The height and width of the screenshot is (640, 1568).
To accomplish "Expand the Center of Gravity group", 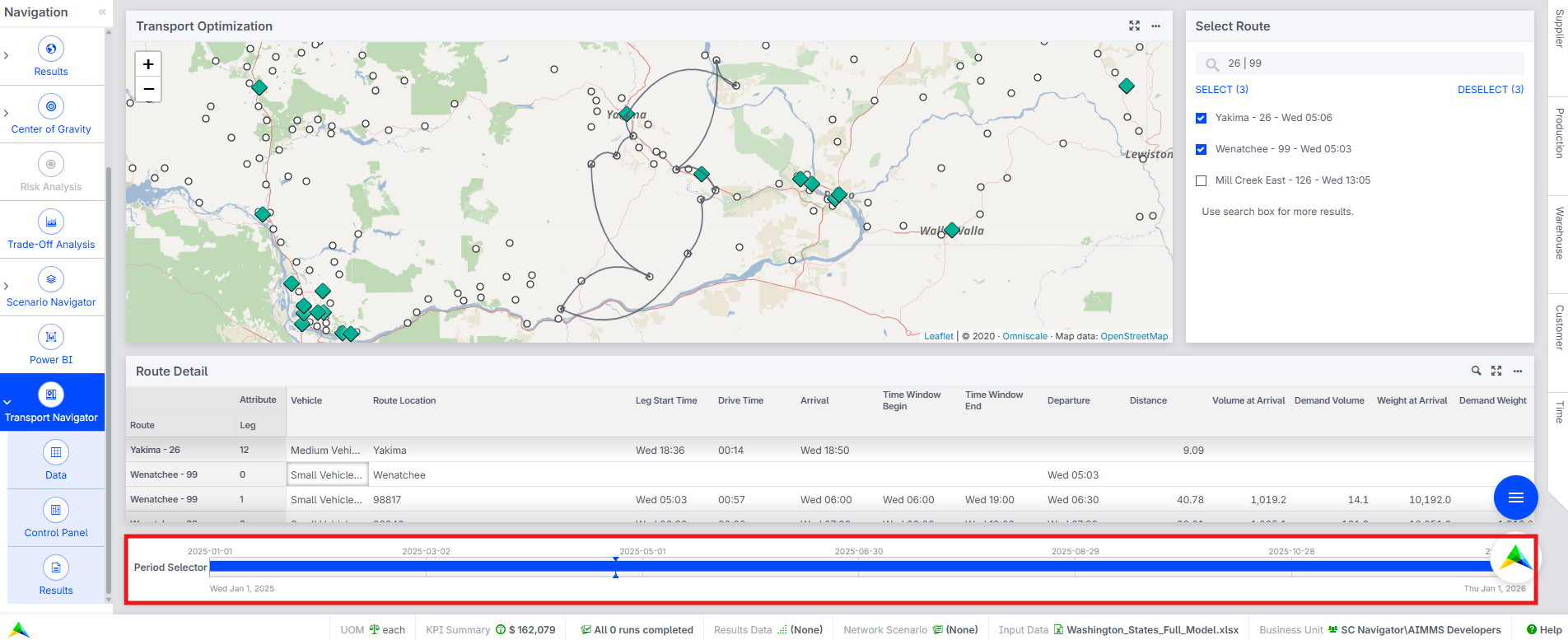I will coord(7,114).
